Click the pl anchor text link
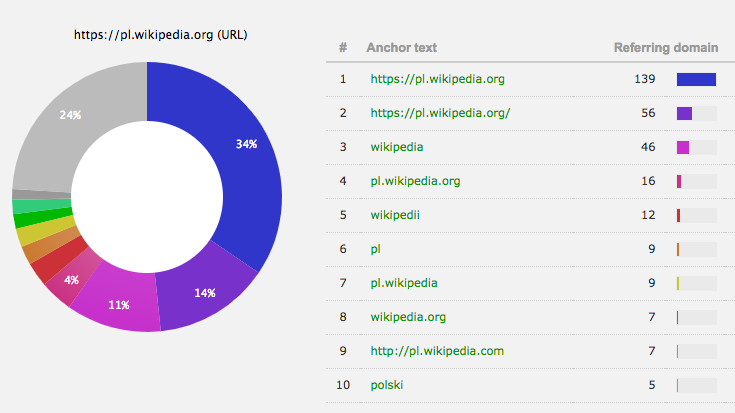 coord(375,249)
